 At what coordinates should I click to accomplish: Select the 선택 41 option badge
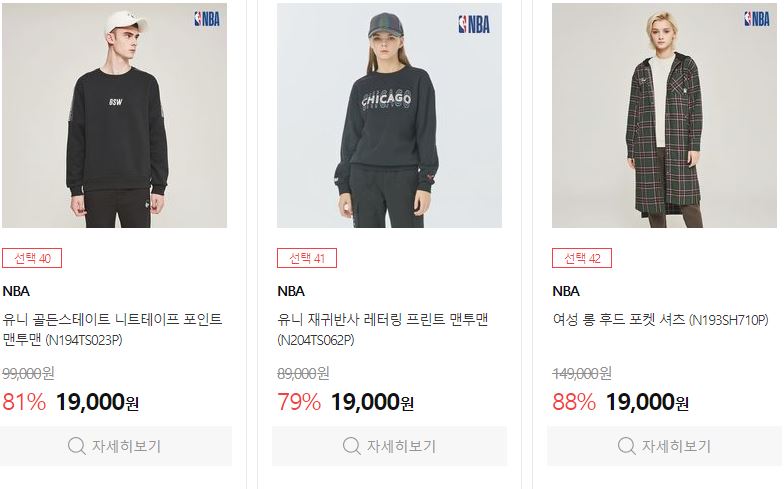[x=307, y=258]
